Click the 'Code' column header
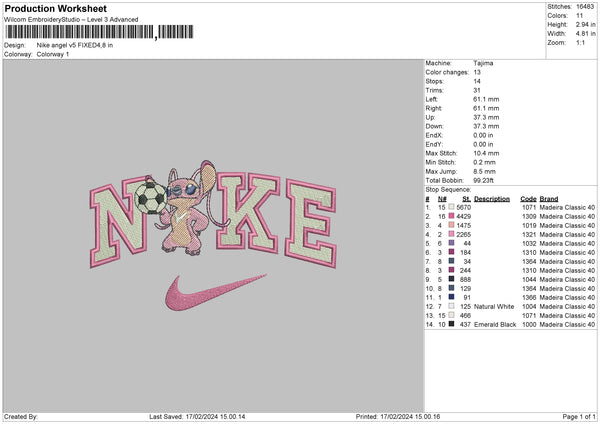Image resolution: width=600 pixels, height=424 pixels. click(528, 199)
